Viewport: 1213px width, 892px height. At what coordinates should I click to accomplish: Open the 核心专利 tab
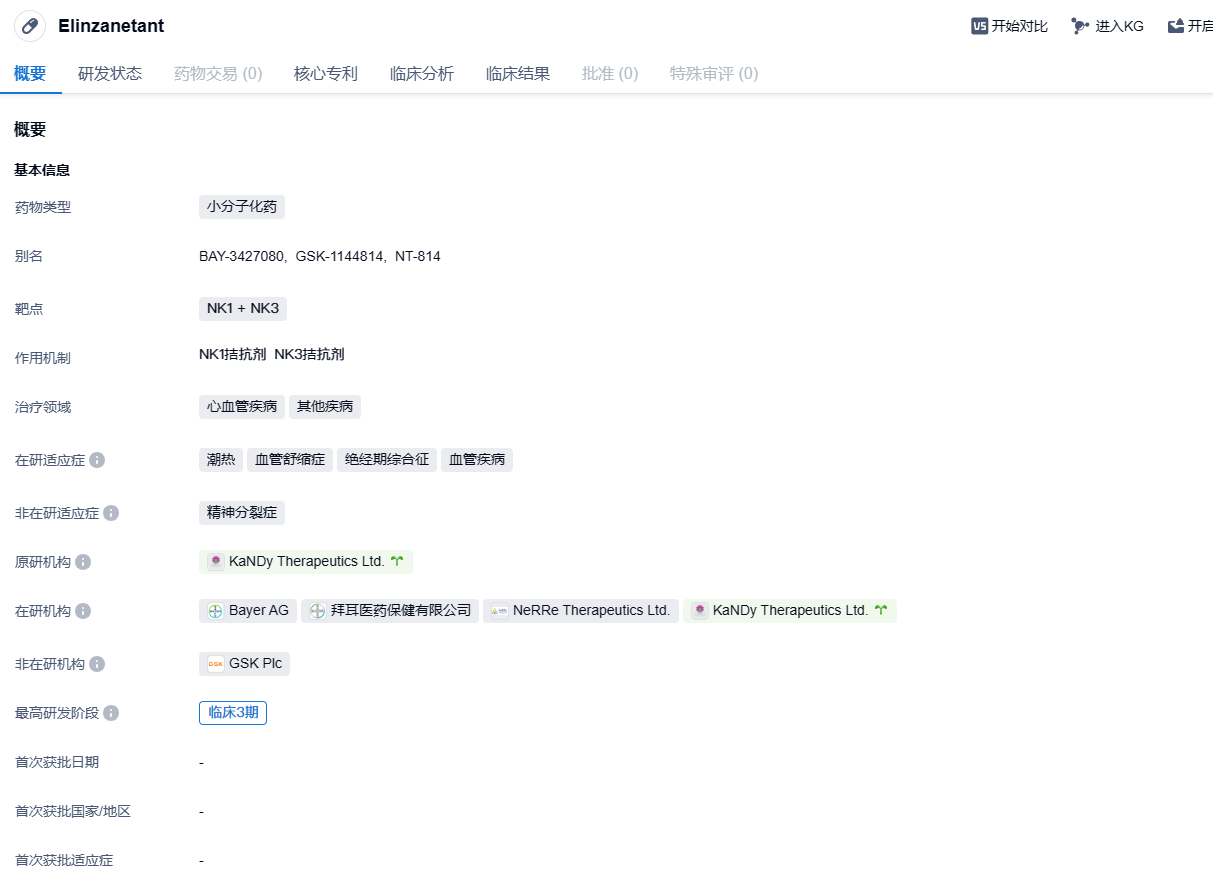326,74
